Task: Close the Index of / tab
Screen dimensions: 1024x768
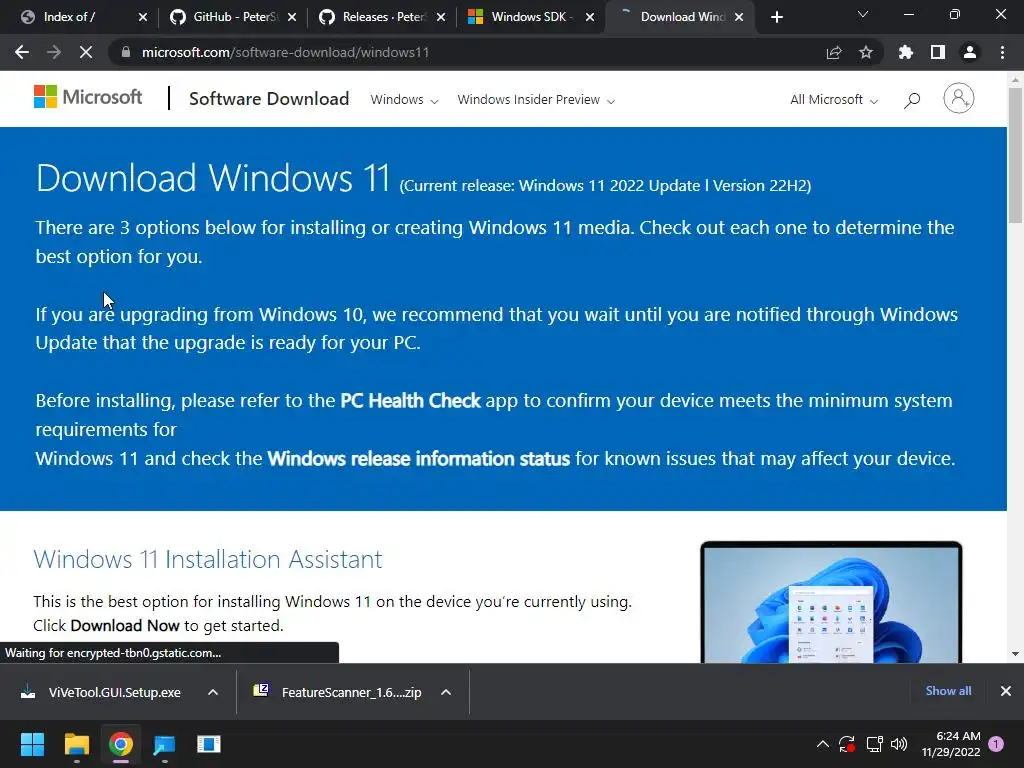Action: click(143, 17)
